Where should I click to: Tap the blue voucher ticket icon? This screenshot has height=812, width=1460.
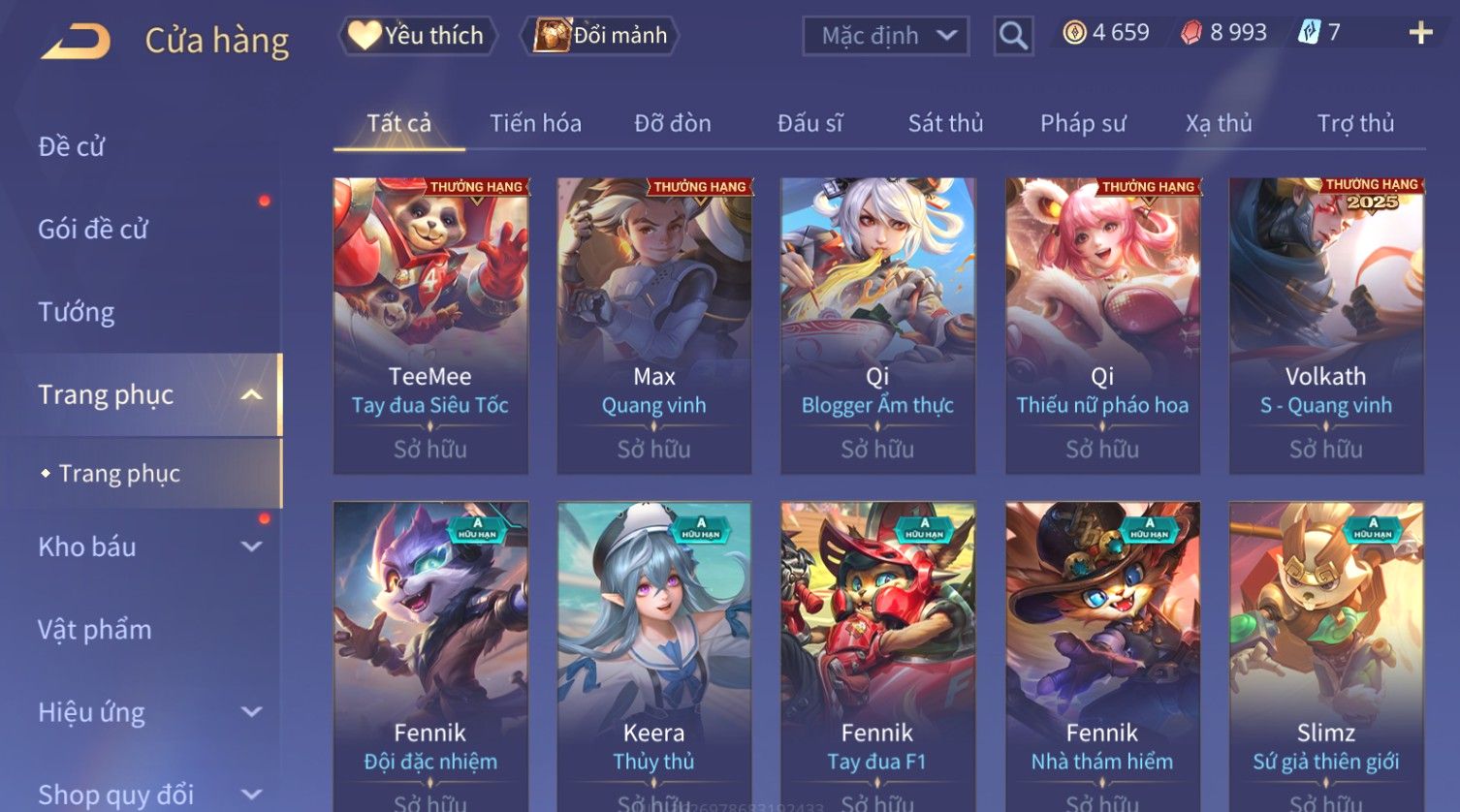point(1309,34)
